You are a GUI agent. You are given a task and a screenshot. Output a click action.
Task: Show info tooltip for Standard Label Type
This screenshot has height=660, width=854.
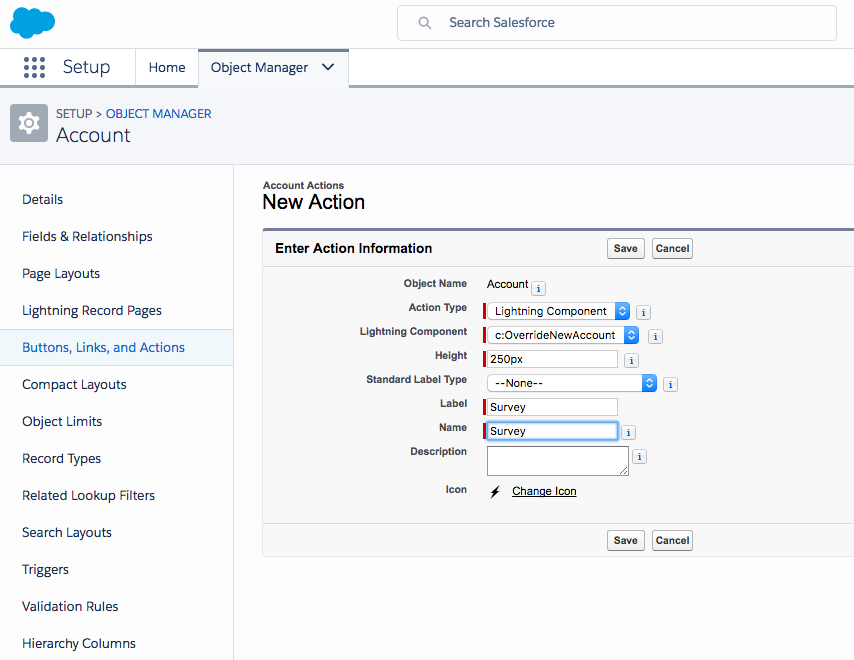[670, 384]
